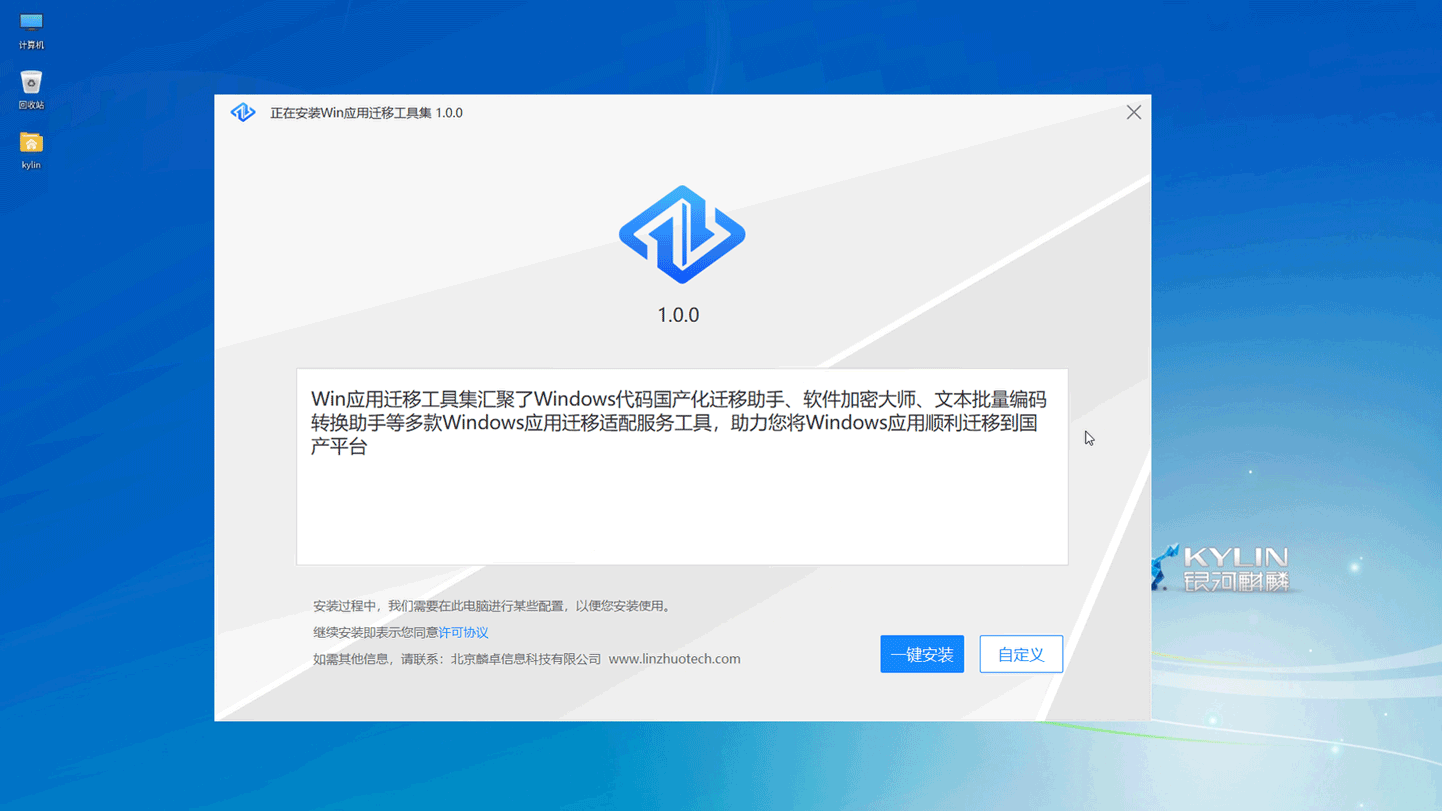
Task: Click the small installer logo in title bar
Action: point(243,112)
